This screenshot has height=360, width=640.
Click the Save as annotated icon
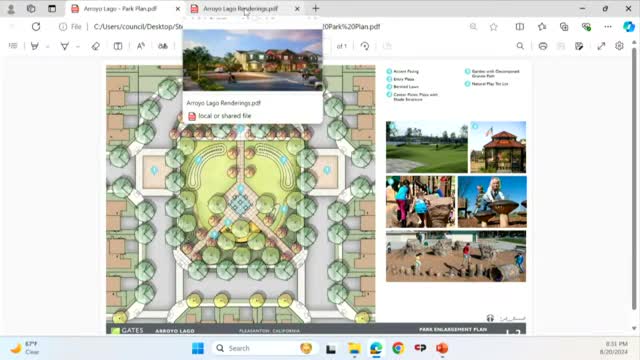pyautogui.click(x=579, y=46)
